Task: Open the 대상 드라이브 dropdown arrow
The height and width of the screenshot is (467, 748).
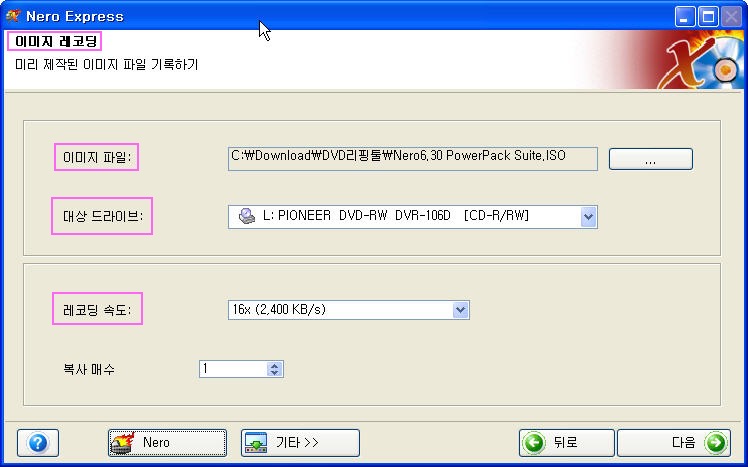Action: tap(589, 217)
